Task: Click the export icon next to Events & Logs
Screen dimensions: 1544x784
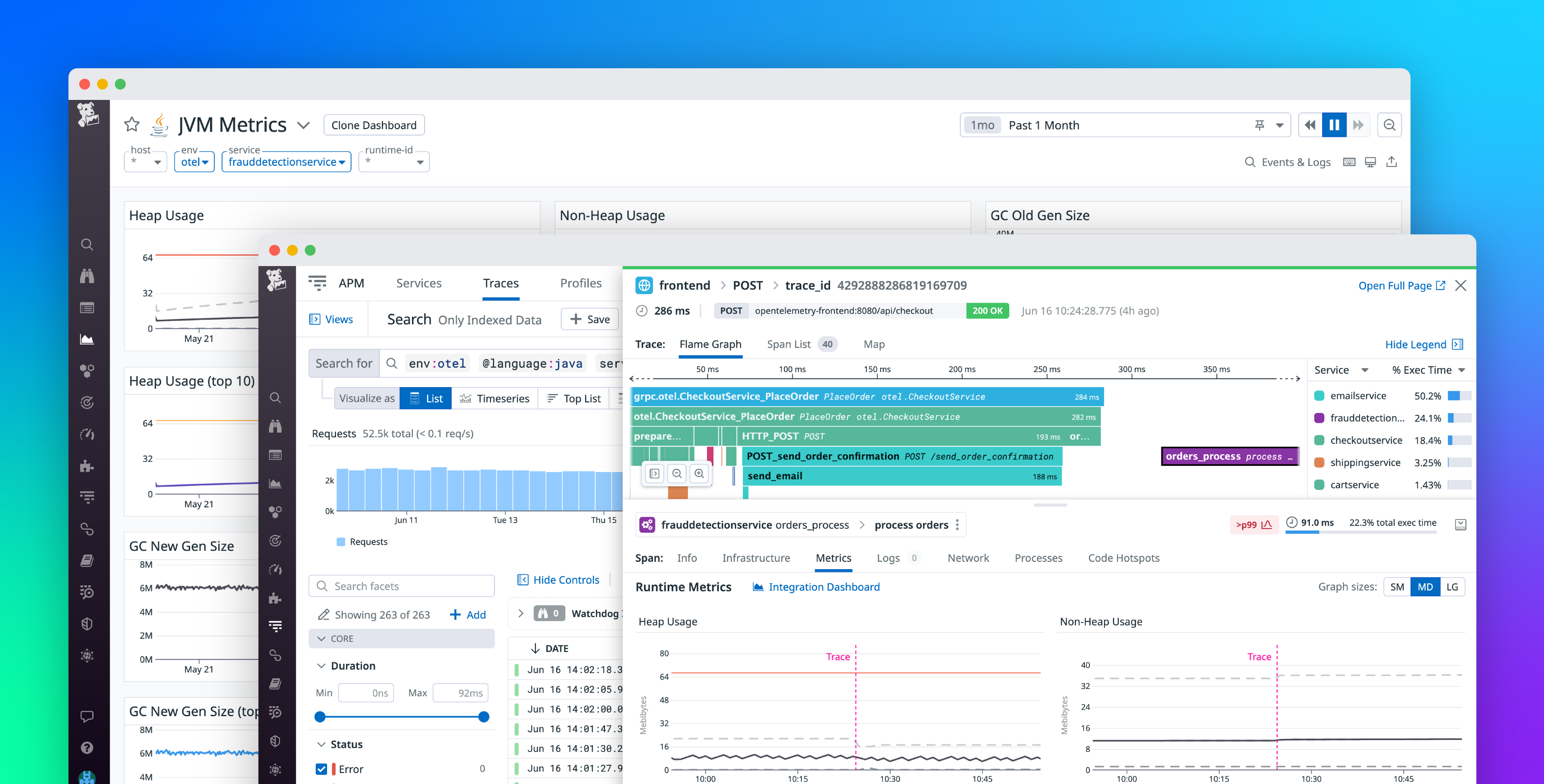Action: [x=1392, y=162]
